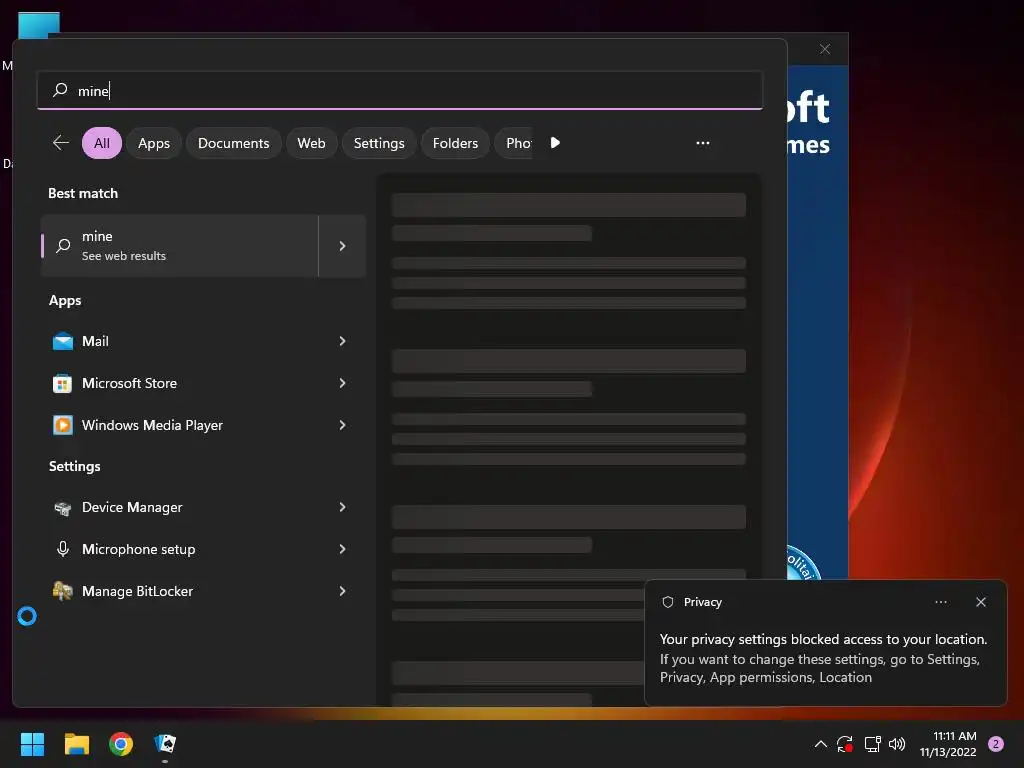Screen dimensions: 1024x768
Task: Switch to the Web filter
Action: [312, 143]
